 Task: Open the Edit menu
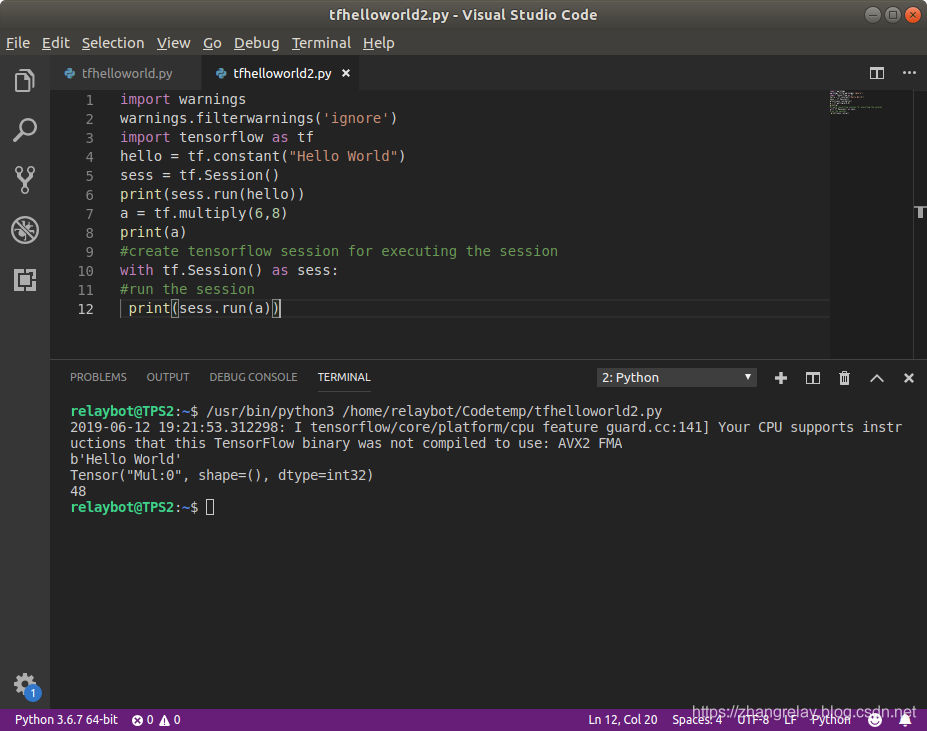[56, 43]
